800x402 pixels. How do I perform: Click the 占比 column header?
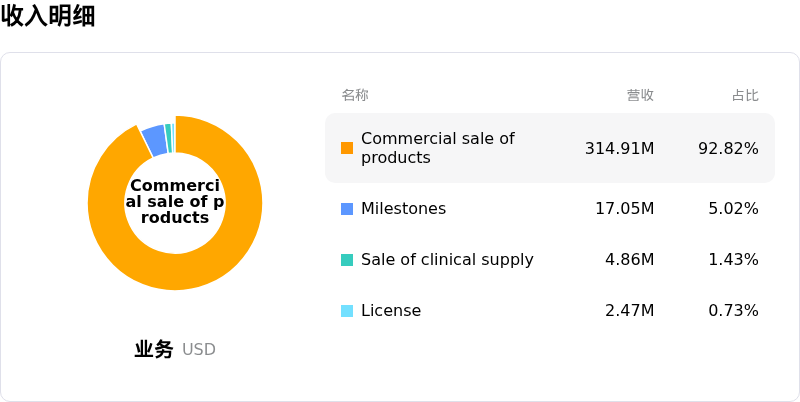[745, 95]
